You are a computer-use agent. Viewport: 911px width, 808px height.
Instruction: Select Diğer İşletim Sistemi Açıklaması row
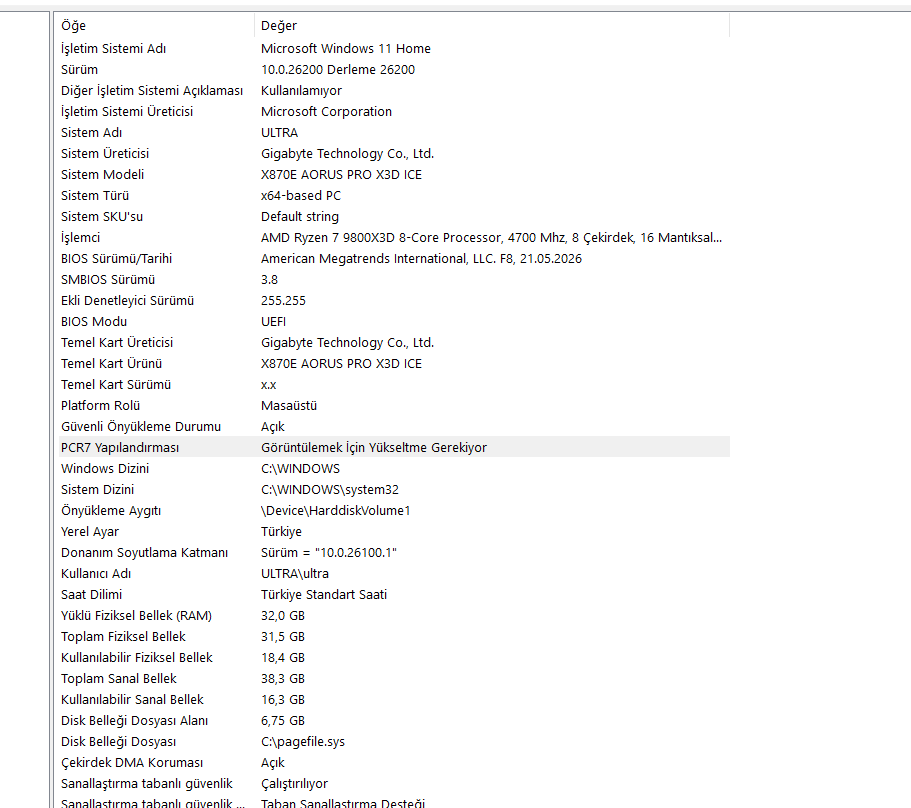394,91
